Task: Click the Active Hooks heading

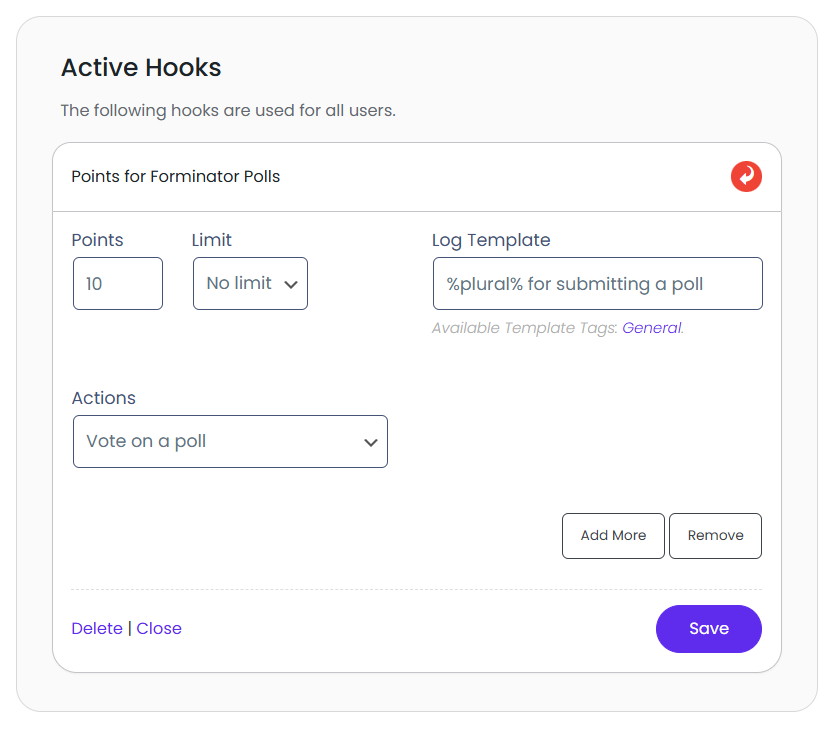Action: [x=141, y=68]
